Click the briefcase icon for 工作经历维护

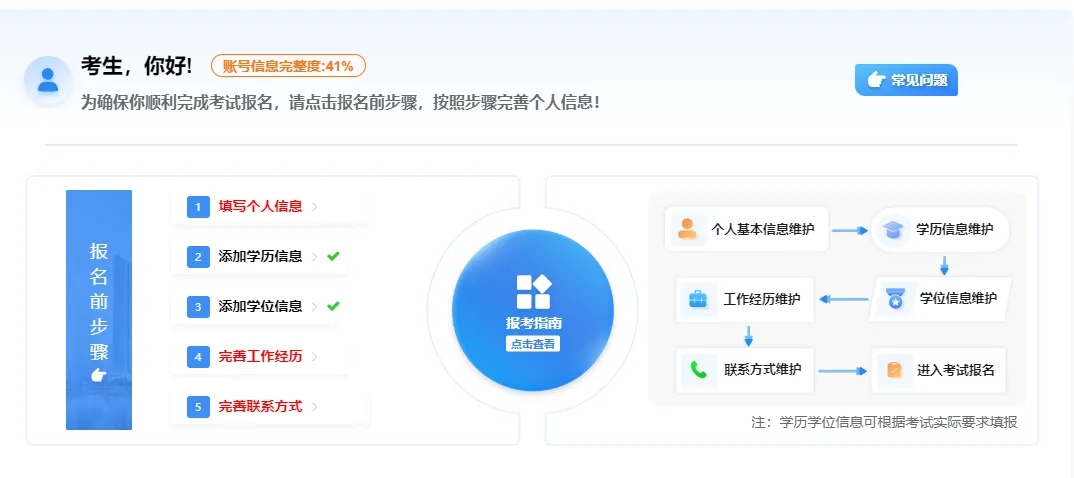click(698, 299)
